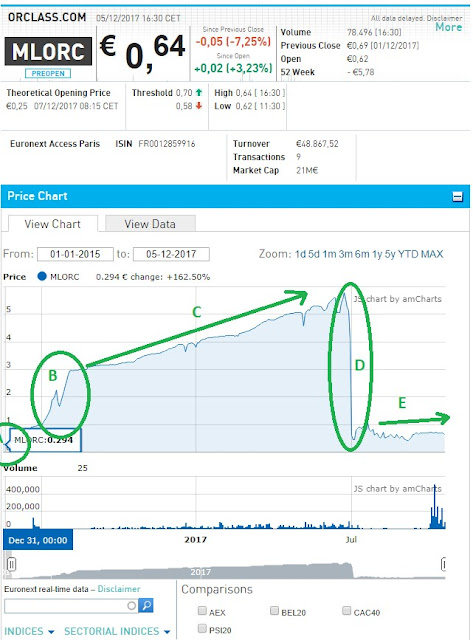Click the More link
The image size is (473, 640).
(449, 27)
